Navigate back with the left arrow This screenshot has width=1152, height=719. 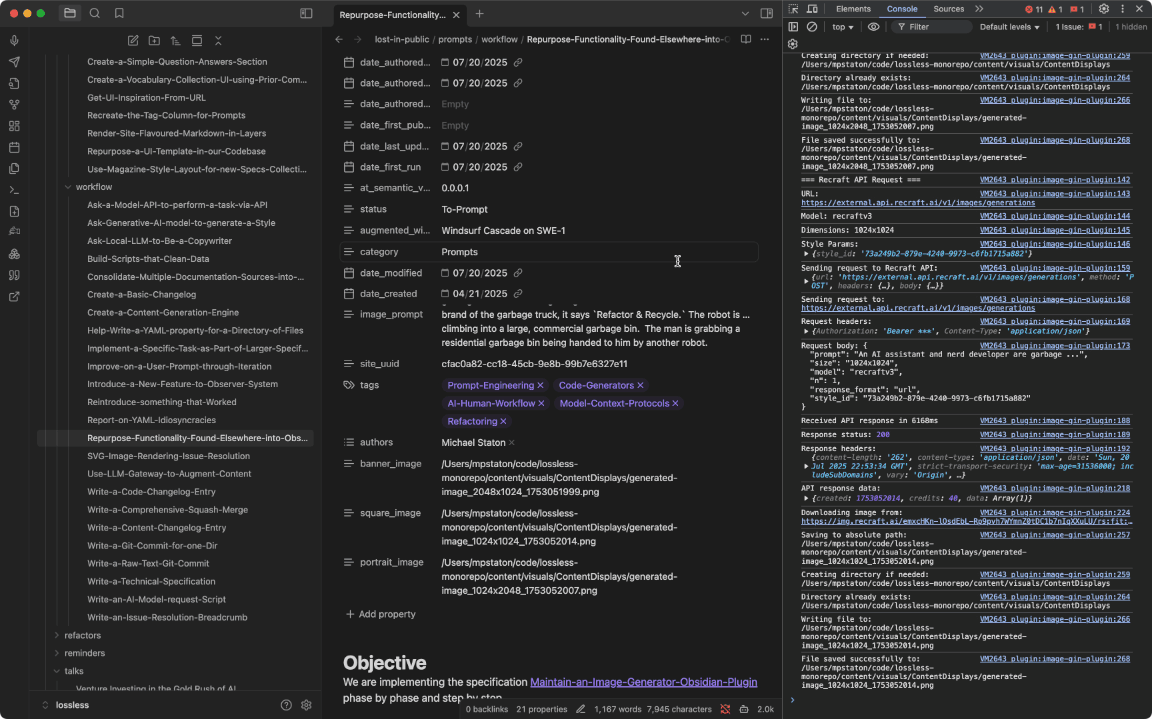339,40
